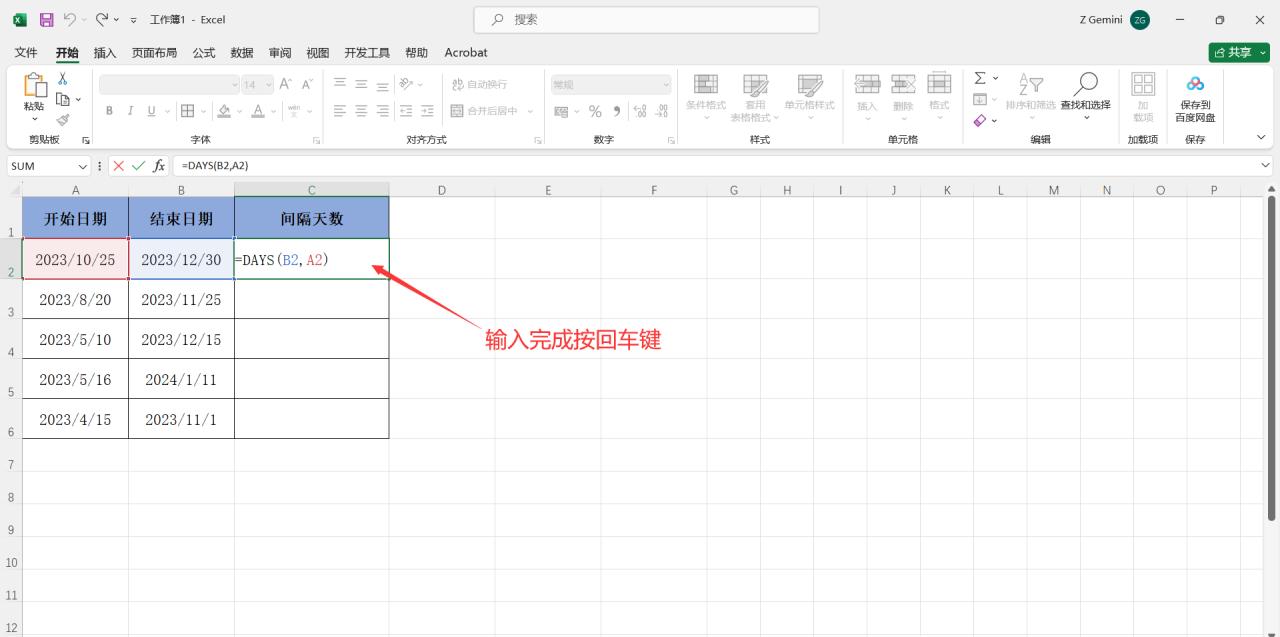Switch to the Acrobat tab
This screenshot has width=1280, height=637.
[466, 52]
